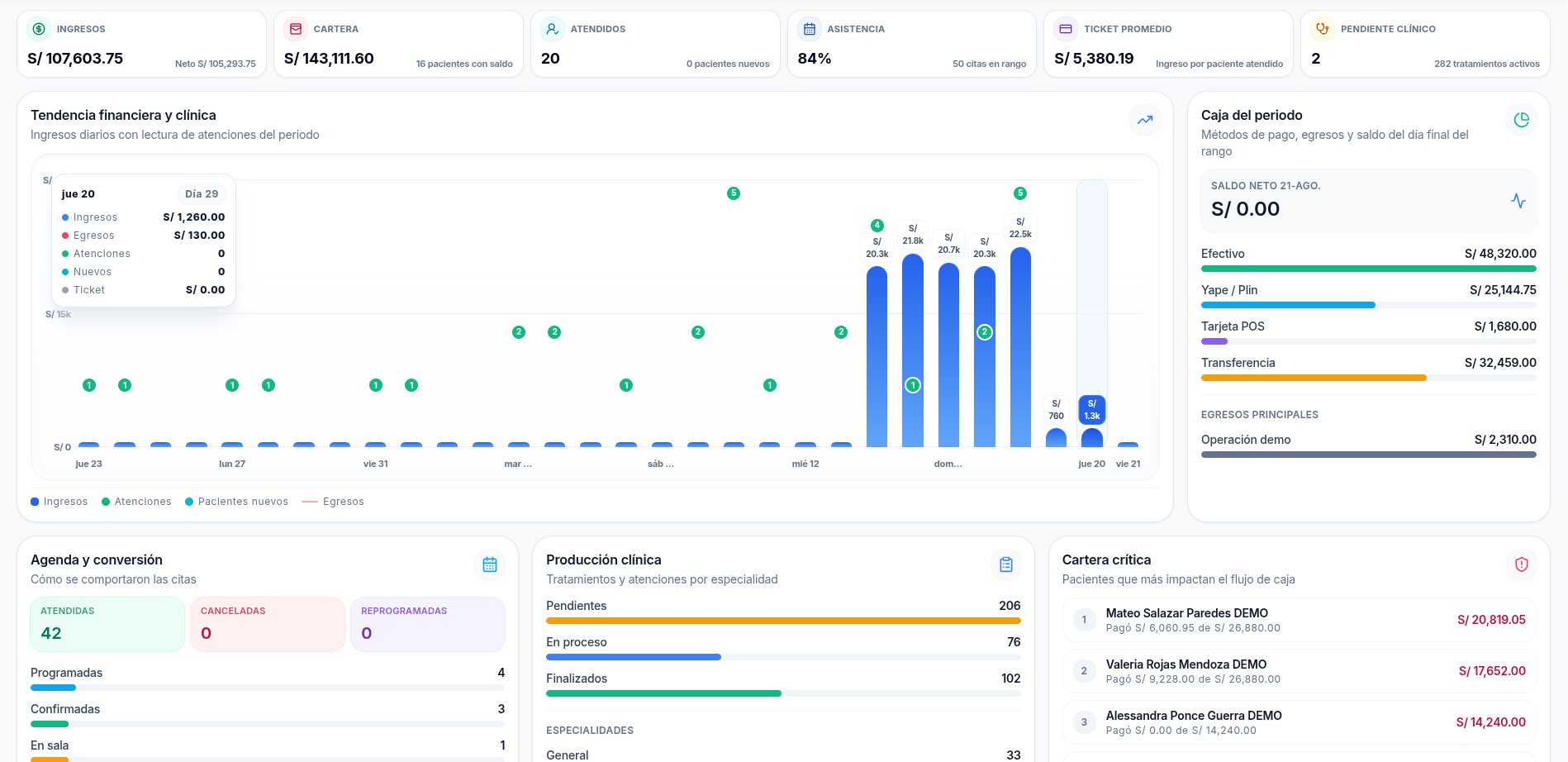The width and height of the screenshot is (1568, 762).
Task: Click the shield alert icon in Cartera crítica
Action: (x=1522, y=564)
